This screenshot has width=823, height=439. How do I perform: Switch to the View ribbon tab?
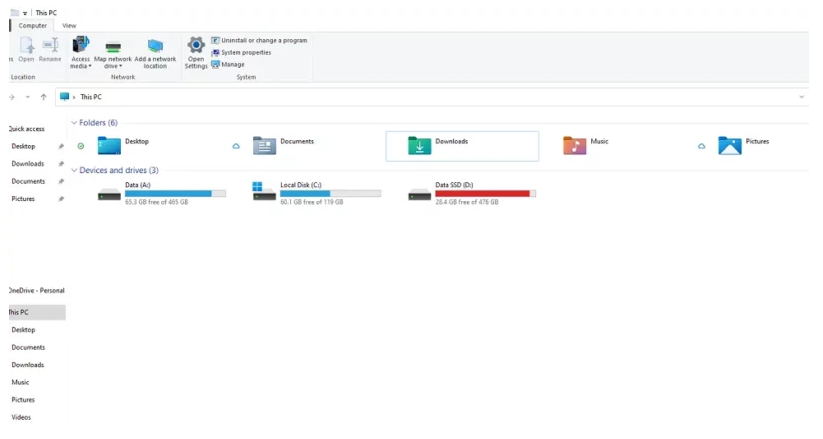69,25
